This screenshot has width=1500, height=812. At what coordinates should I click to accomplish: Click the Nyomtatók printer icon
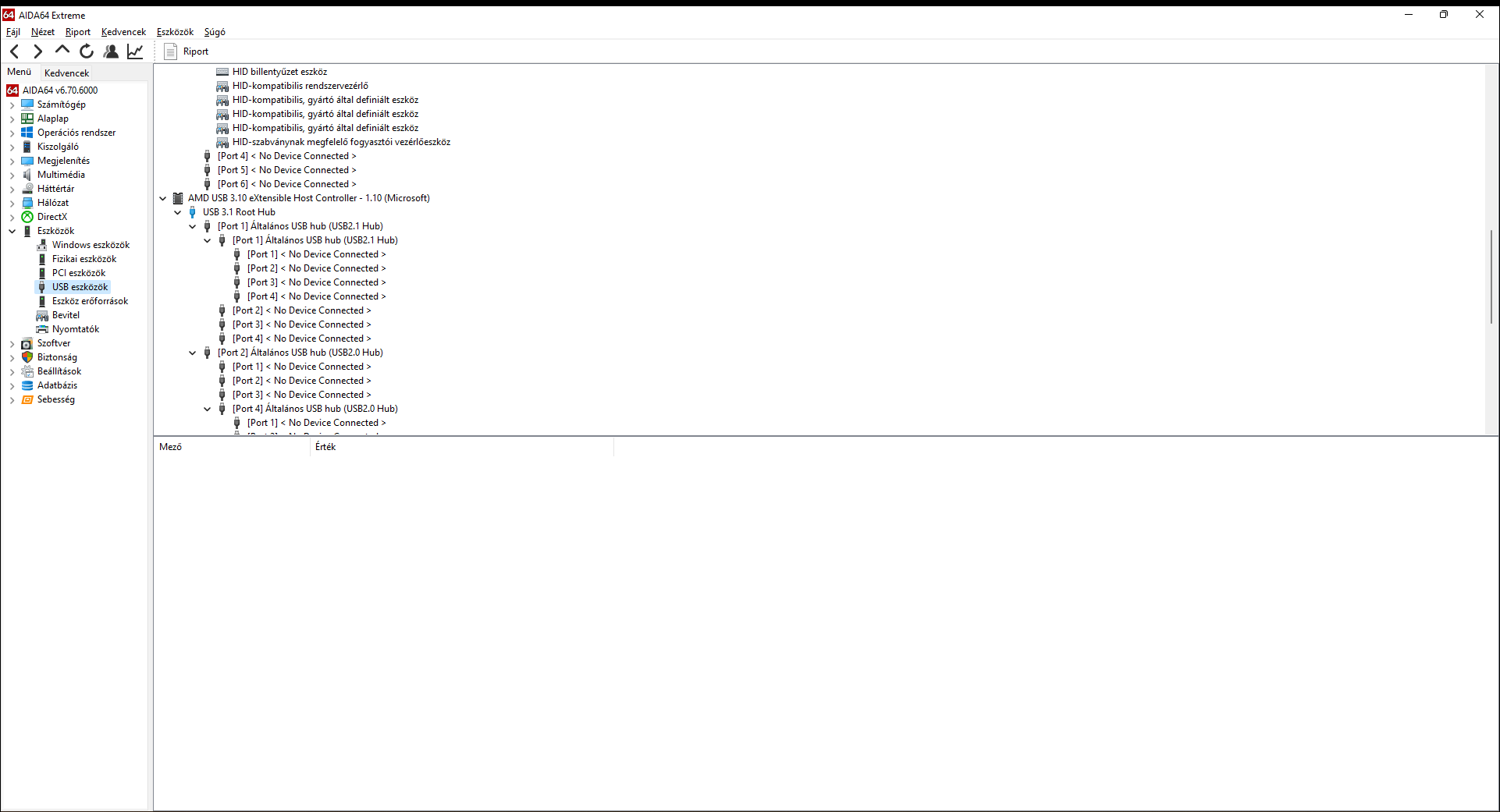(42, 329)
